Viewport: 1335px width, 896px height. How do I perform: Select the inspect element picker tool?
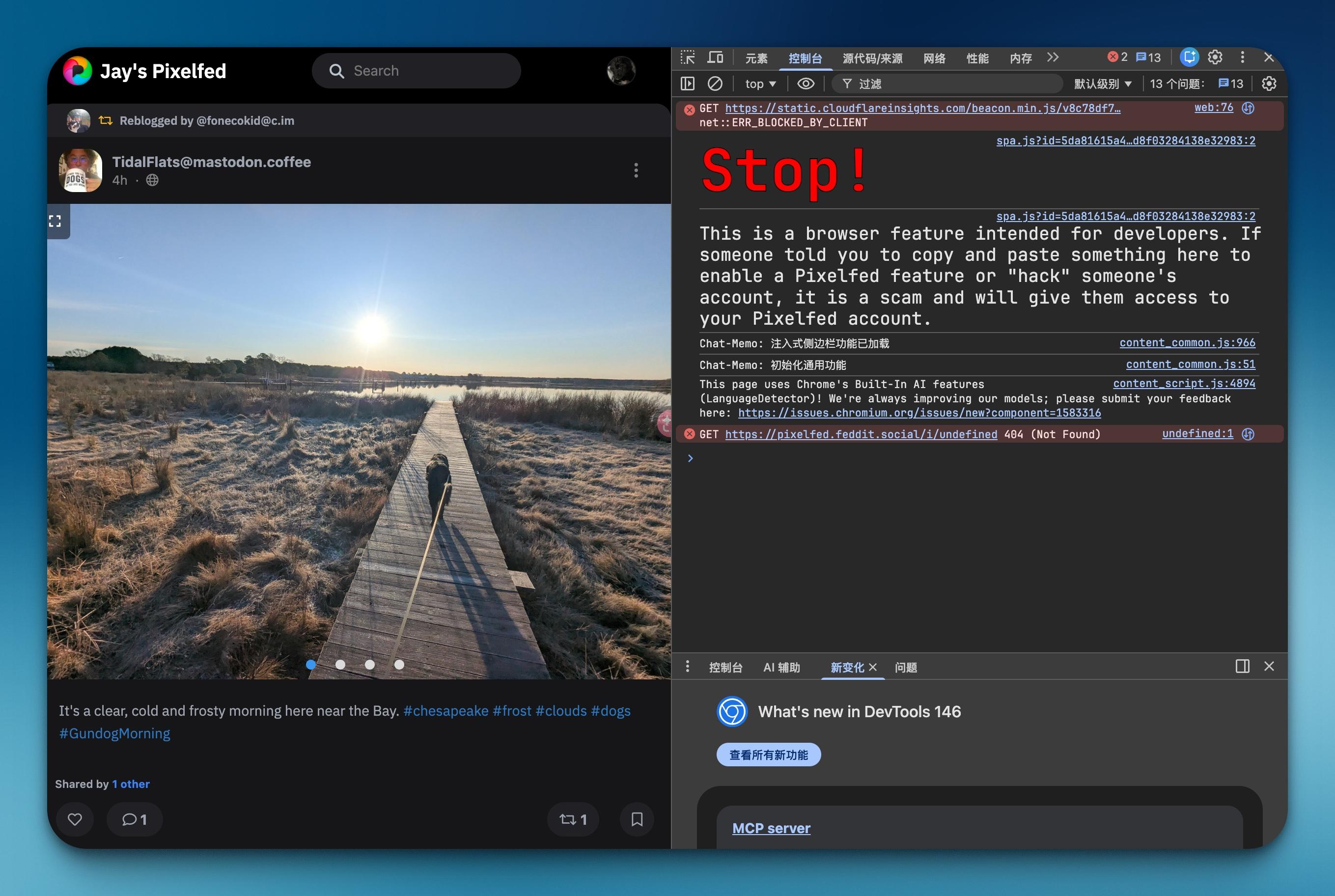(688, 57)
